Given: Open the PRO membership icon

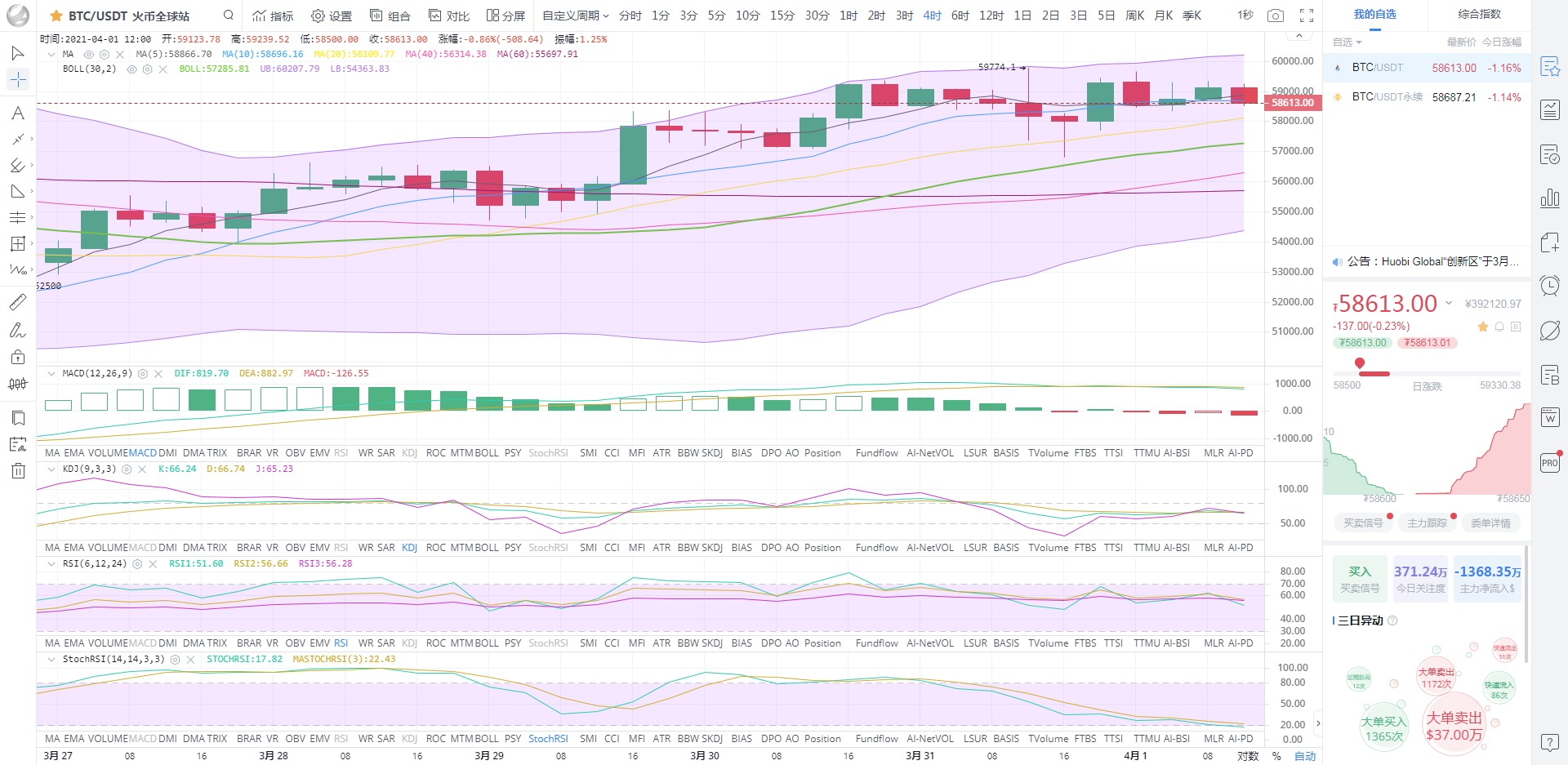Looking at the screenshot, I should 1550,462.
